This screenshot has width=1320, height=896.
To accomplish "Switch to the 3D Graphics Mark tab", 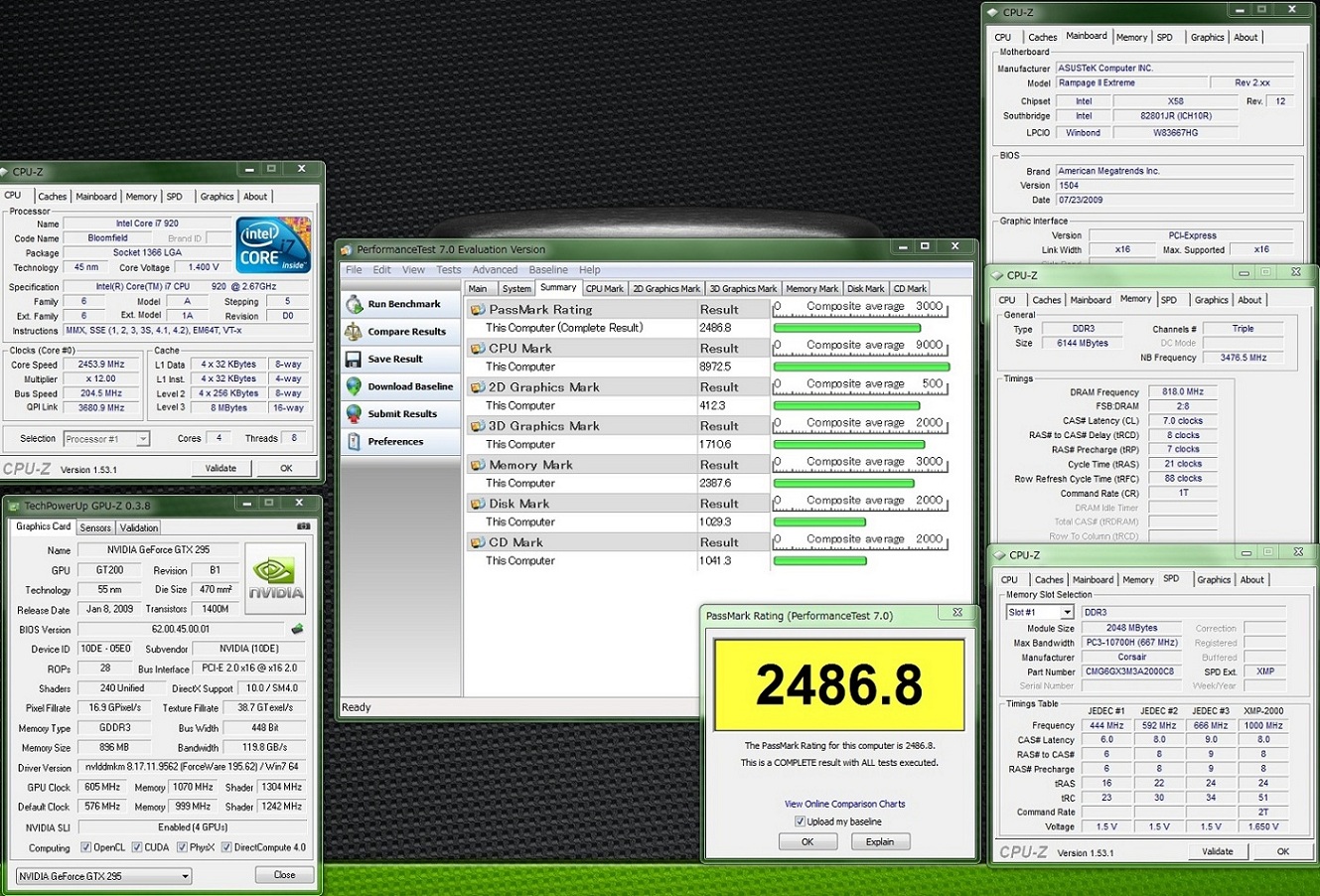I will point(744,289).
